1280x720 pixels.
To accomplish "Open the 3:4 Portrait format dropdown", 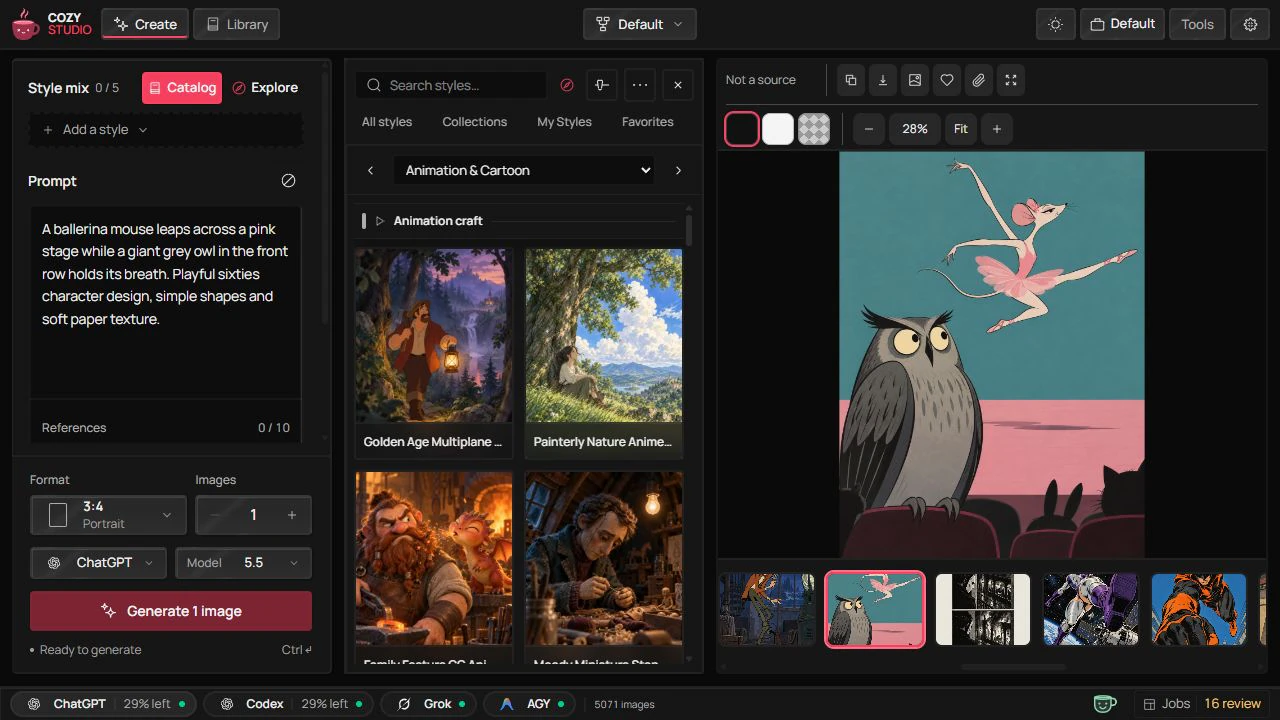I will pyautogui.click(x=108, y=515).
